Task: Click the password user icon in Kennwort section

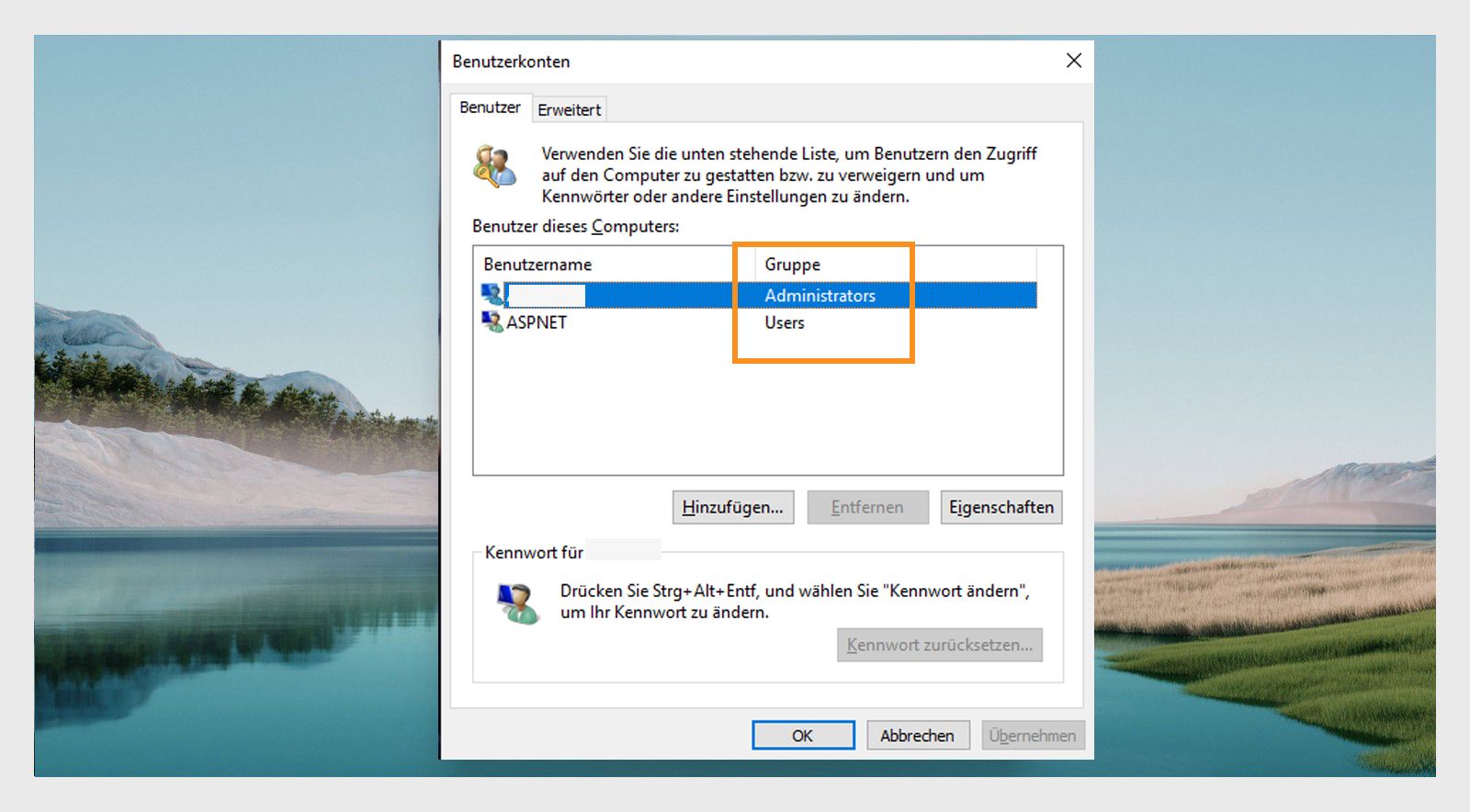Action: click(x=518, y=603)
